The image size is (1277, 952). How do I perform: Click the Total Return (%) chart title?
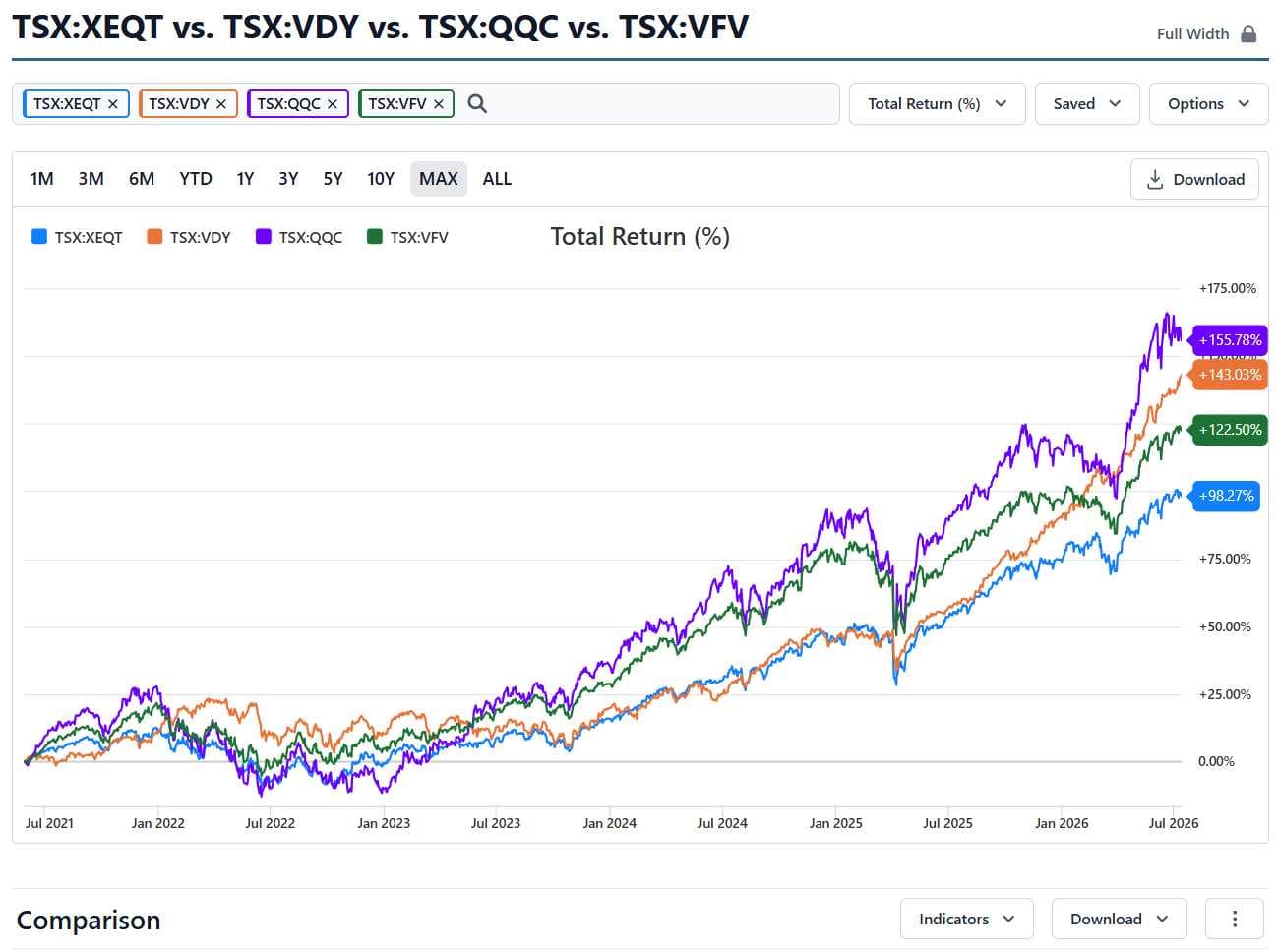(x=640, y=236)
